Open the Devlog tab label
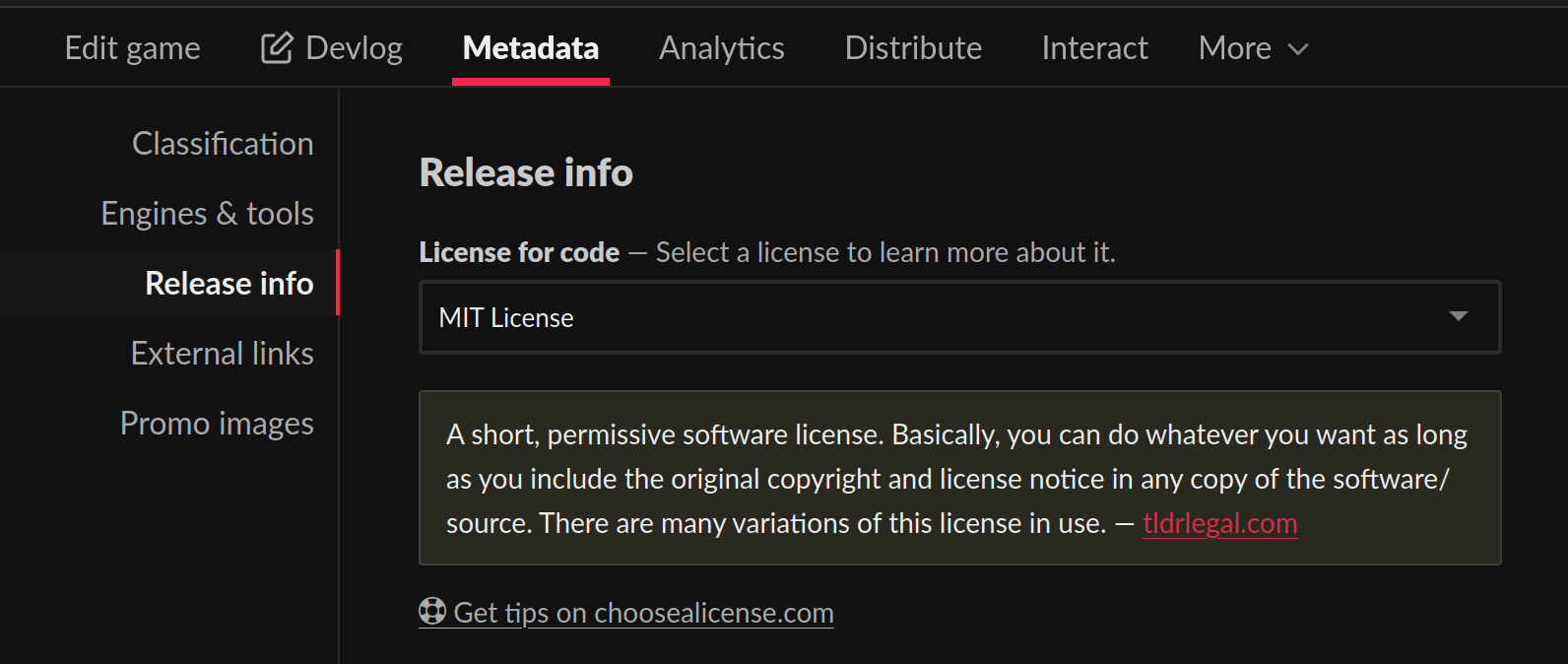The image size is (1568, 664). coord(354,47)
